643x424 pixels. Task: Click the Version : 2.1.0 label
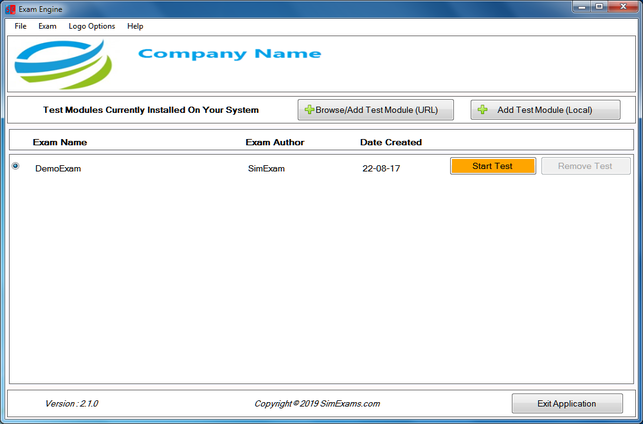tap(71, 403)
